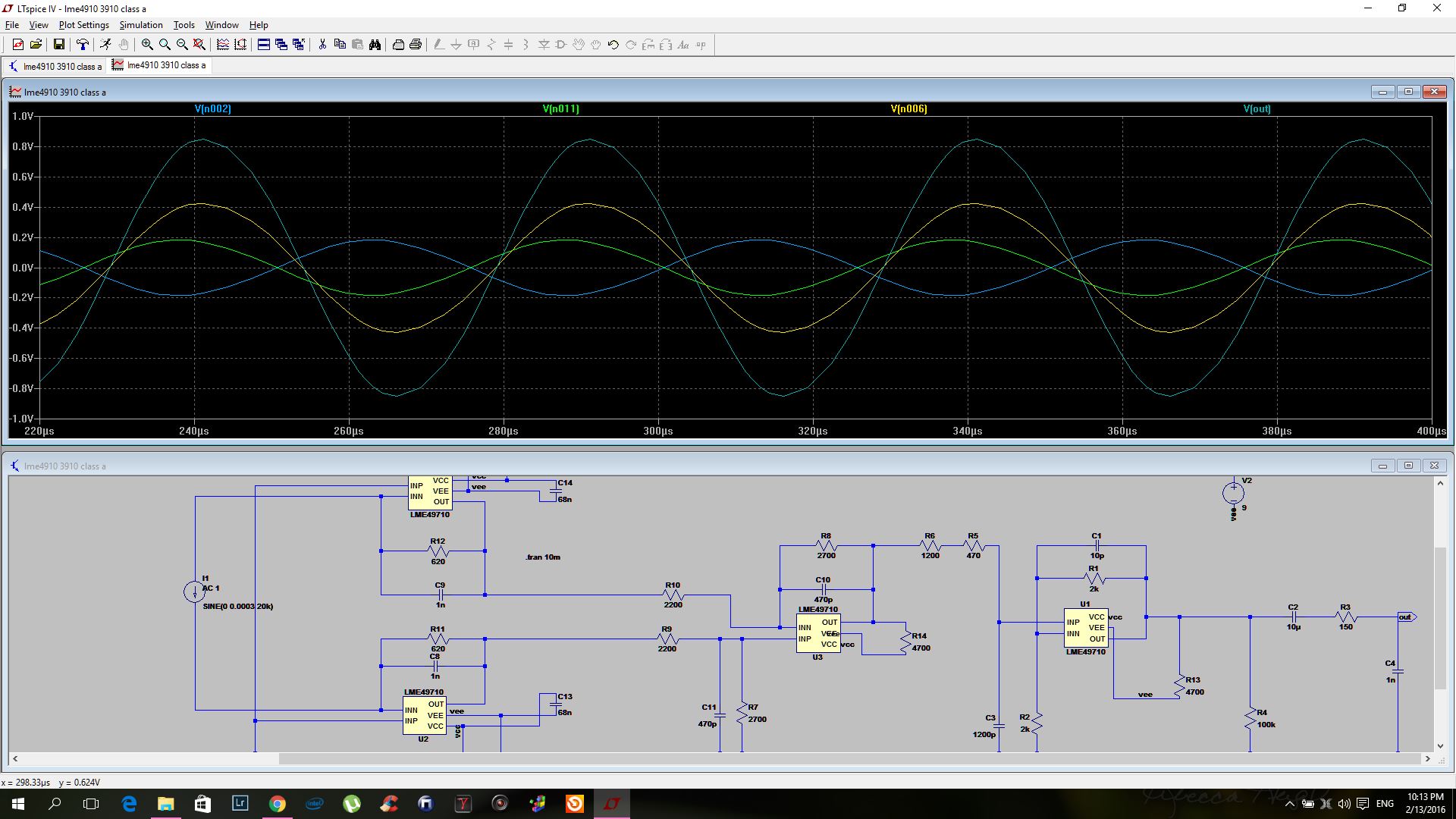Open the Window menu

click(221, 25)
